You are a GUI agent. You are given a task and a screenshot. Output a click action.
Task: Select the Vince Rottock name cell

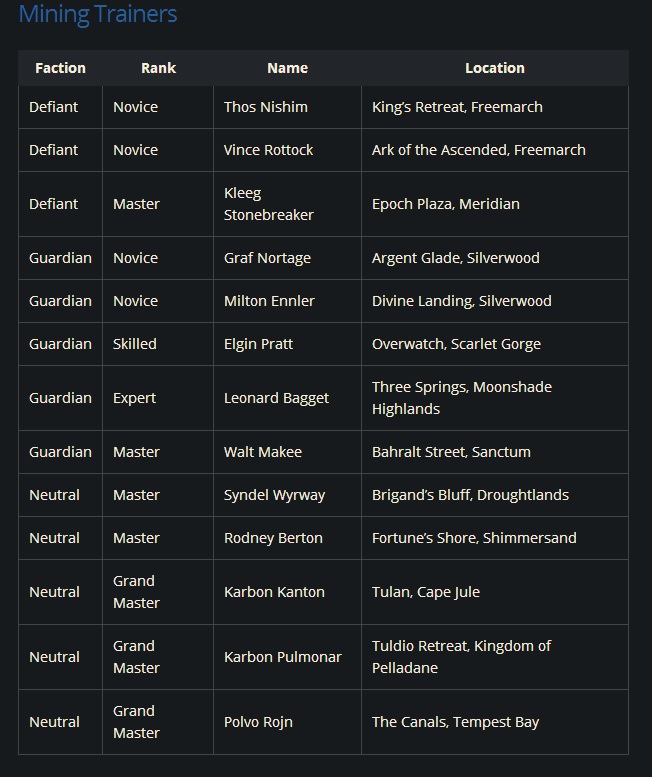(269, 150)
